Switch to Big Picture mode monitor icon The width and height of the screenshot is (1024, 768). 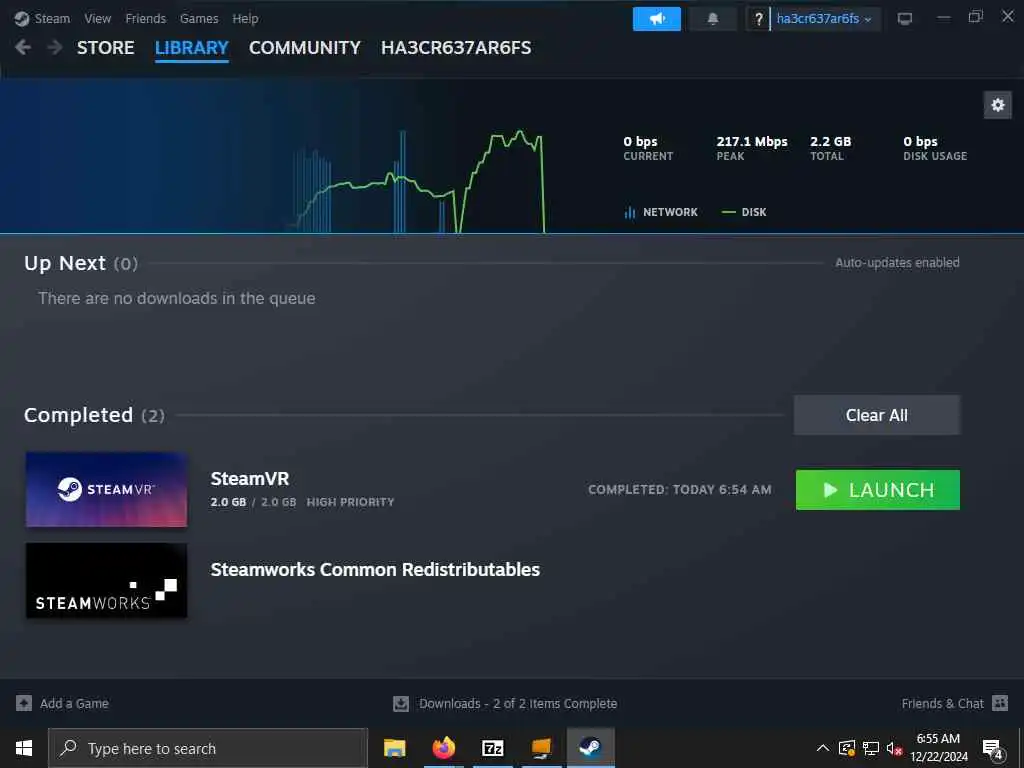tap(904, 19)
